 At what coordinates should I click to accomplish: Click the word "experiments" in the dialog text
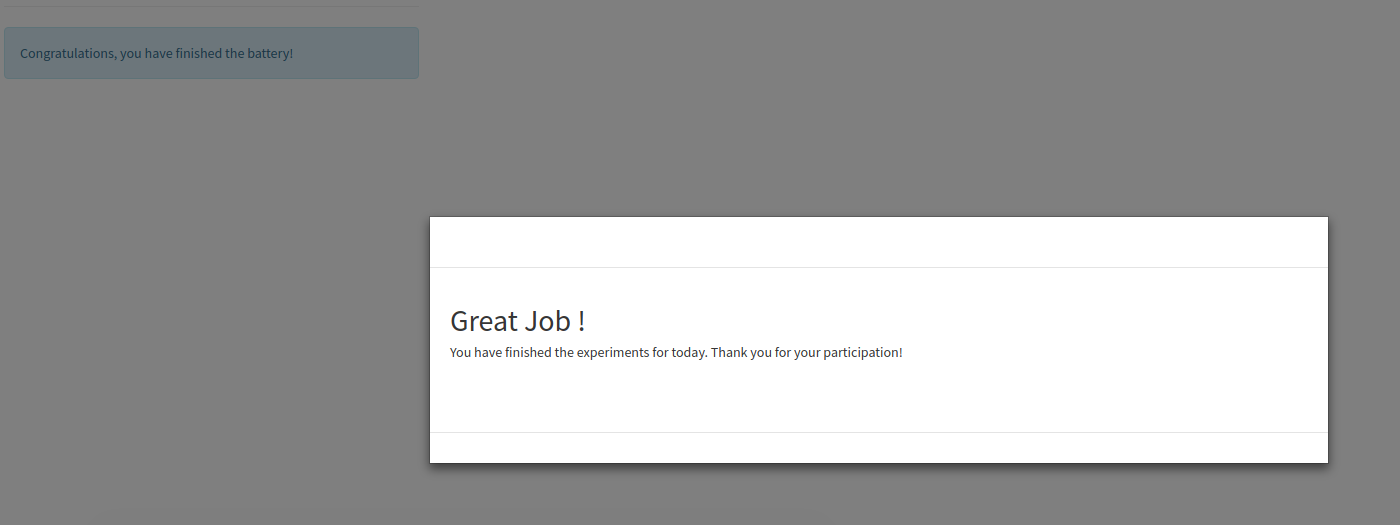613,353
